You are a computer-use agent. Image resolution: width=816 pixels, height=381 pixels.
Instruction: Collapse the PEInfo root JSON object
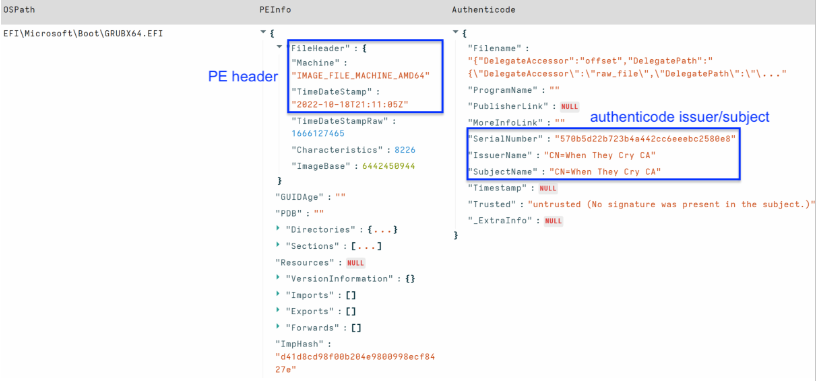coord(263,33)
